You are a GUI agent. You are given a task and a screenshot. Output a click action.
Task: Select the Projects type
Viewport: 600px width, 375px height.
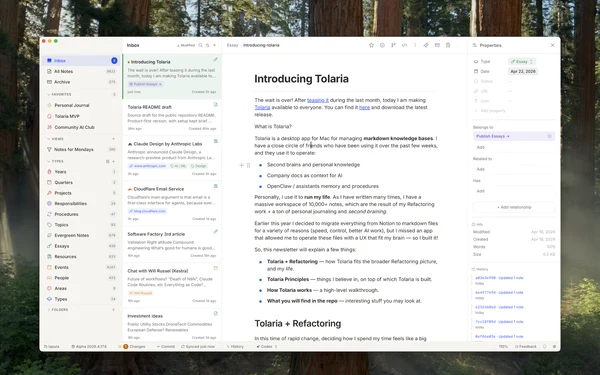pyautogui.click(x=82, y=193)
